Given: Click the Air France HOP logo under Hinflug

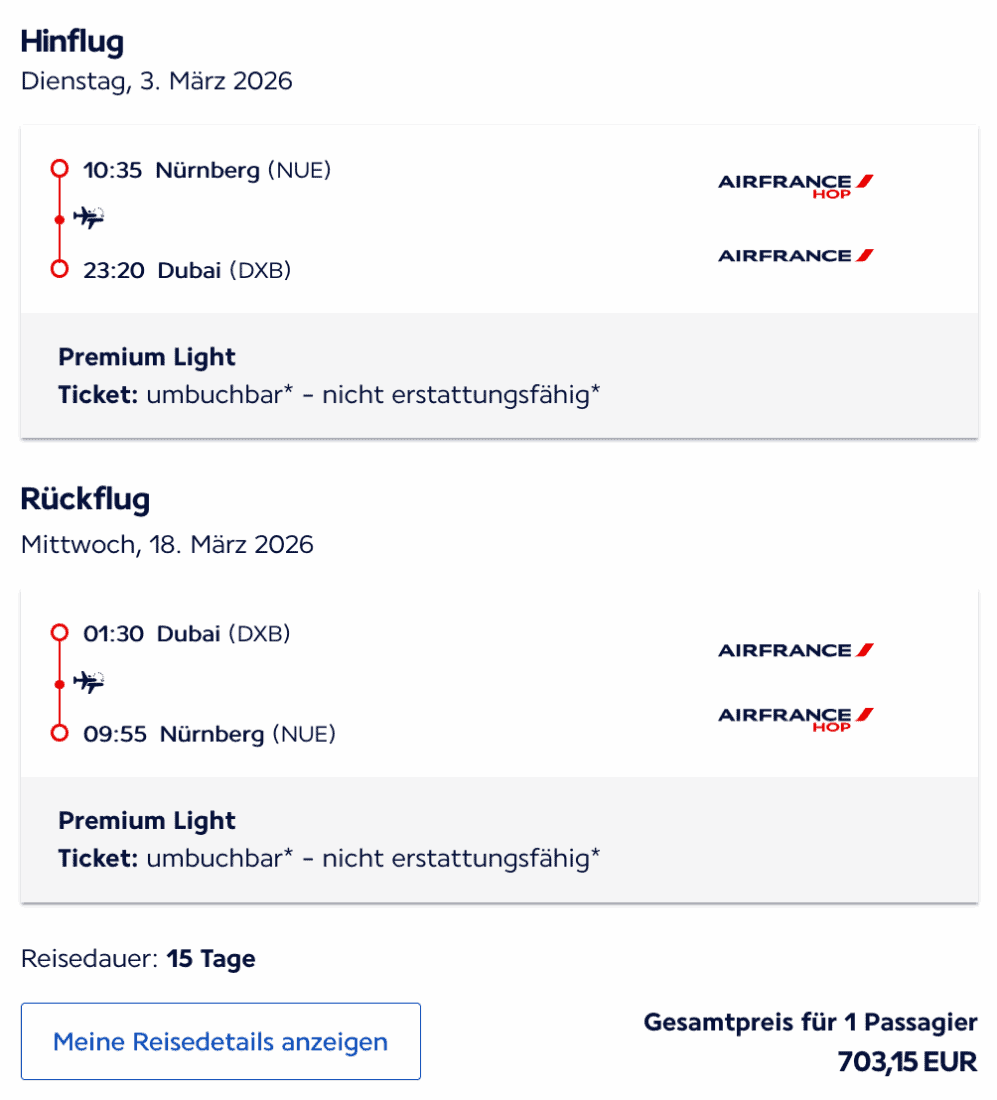Looking at the screenshot, I should pyautogui.click(x=796, y=185).
